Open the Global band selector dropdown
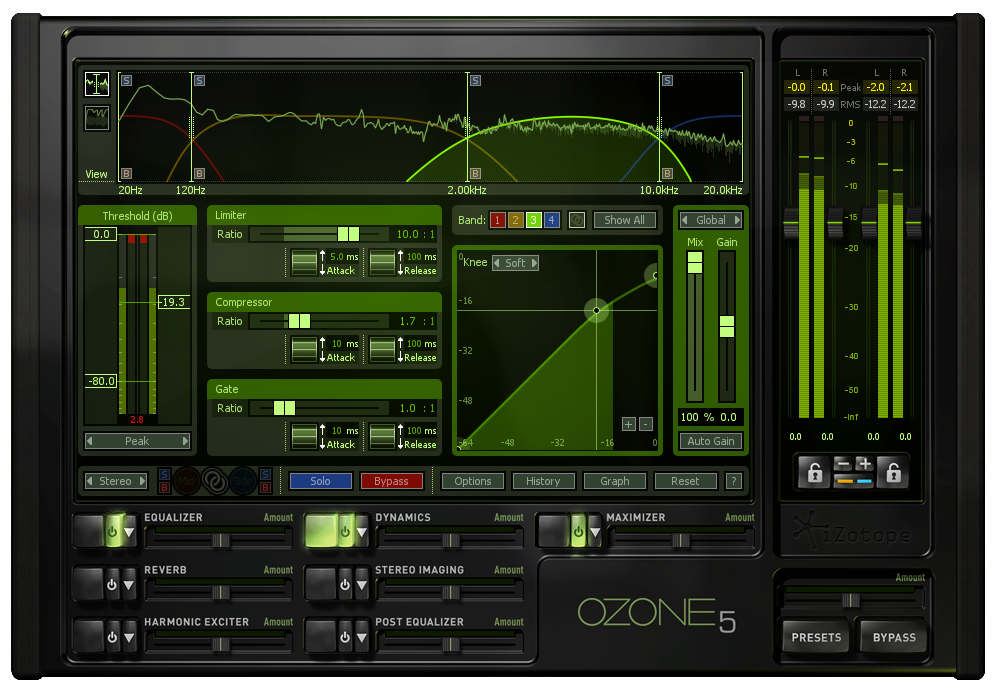 (x=710, y=220)
